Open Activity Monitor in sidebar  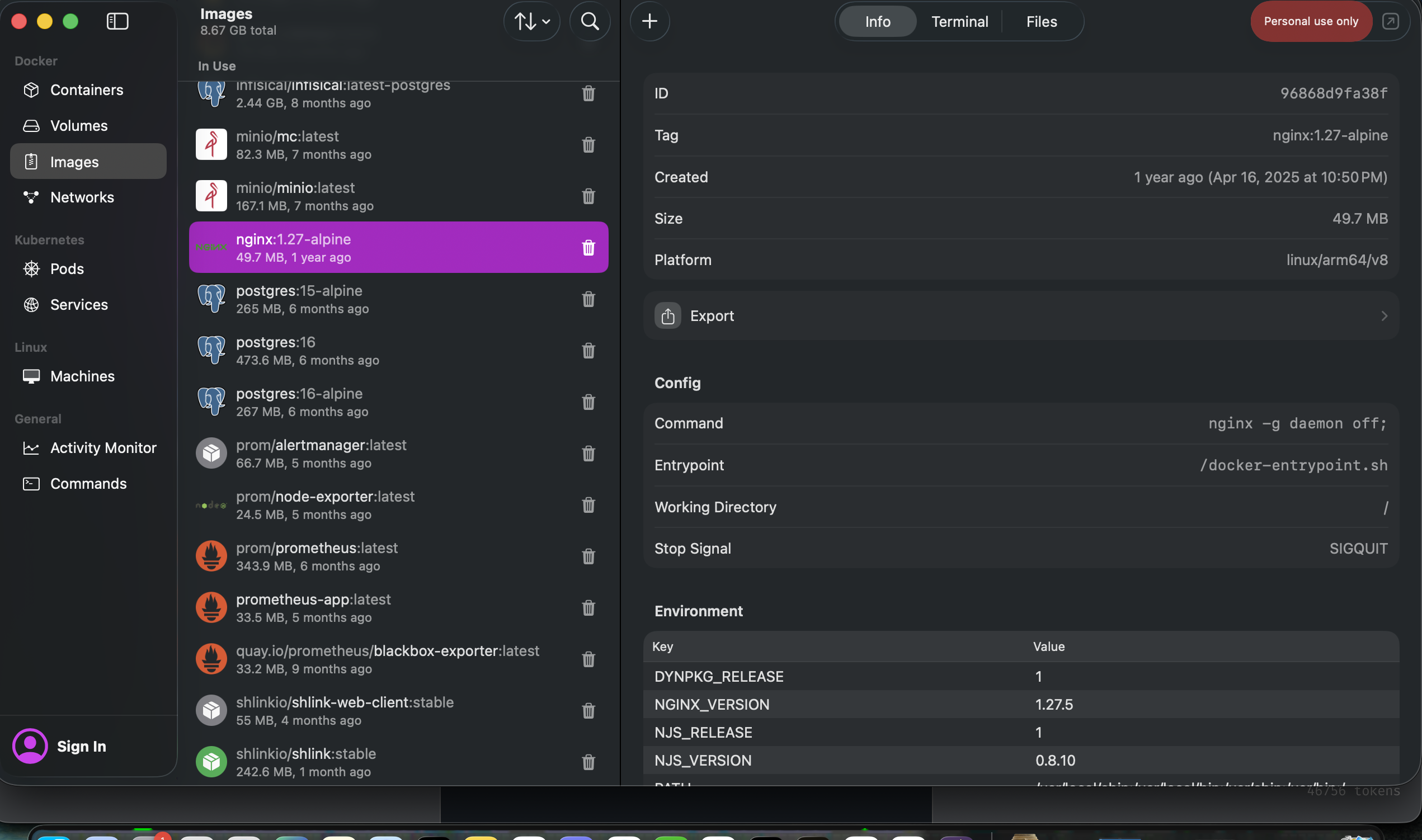tap(103, 448)
